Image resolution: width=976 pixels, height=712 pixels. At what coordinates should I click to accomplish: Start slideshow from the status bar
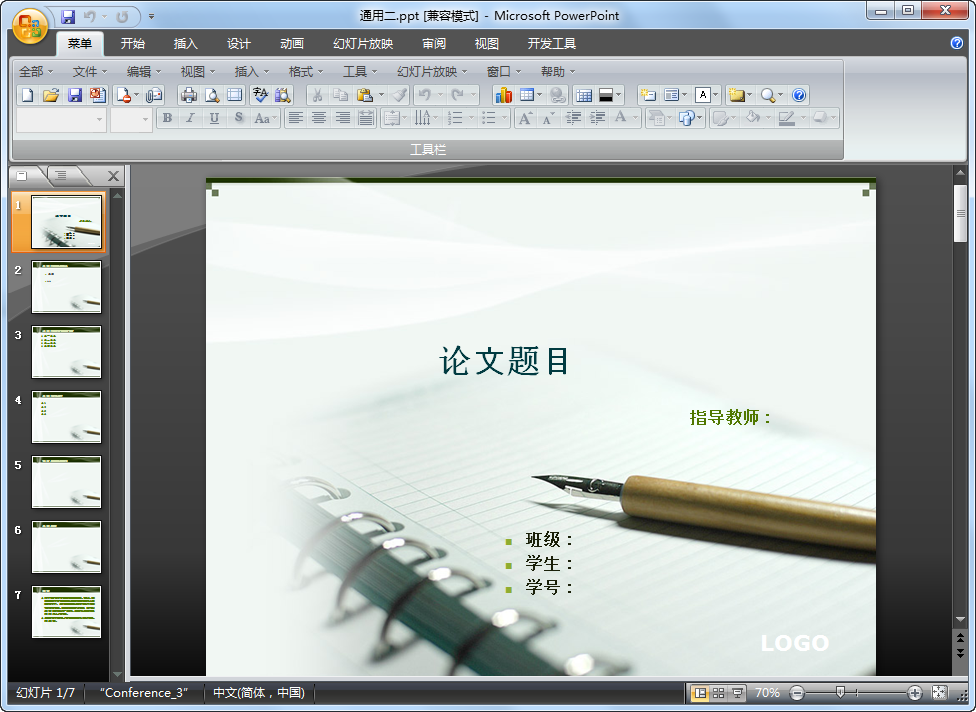pyautogui.click(x=736, y=692)
